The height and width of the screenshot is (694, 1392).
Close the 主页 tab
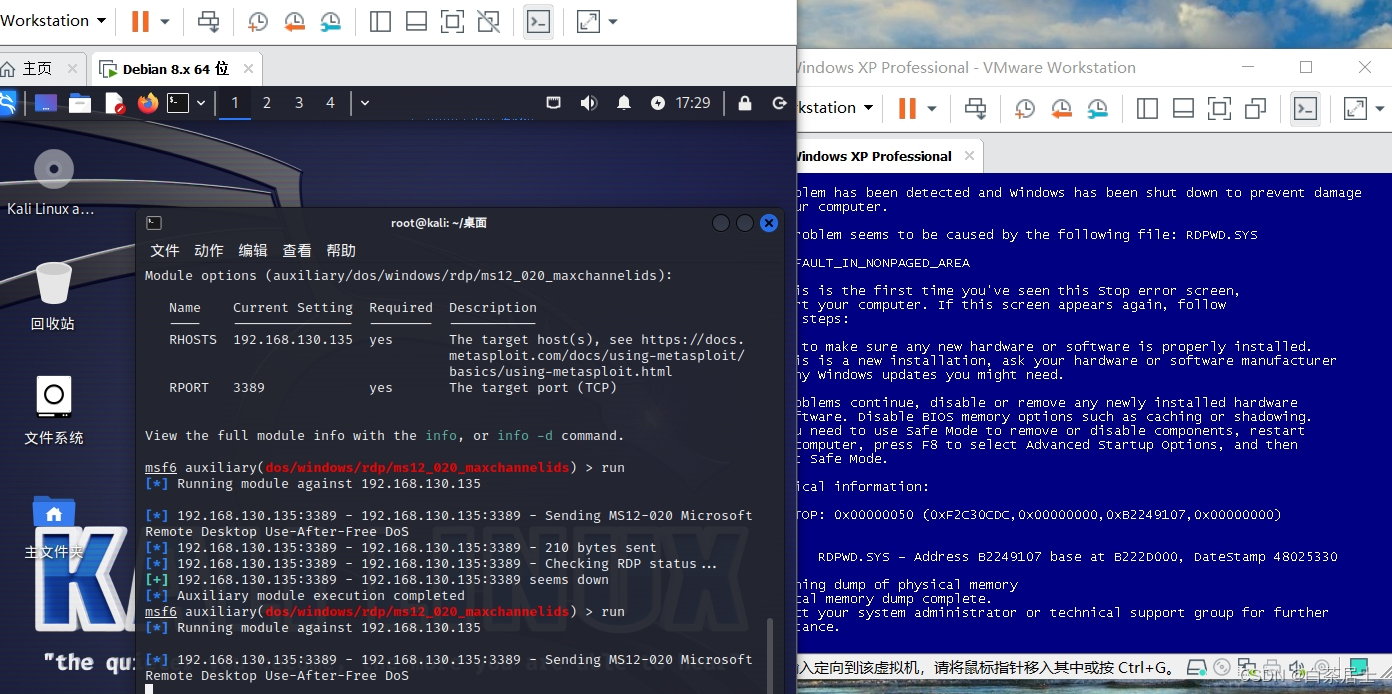coord(72,69)
